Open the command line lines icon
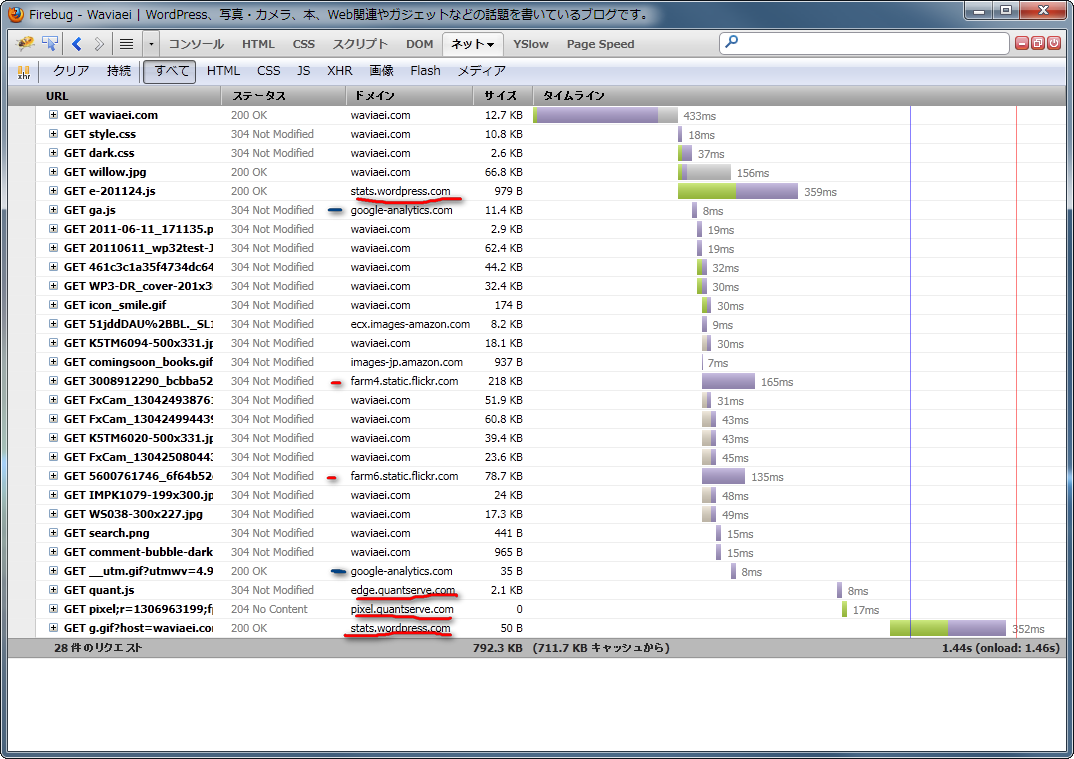Screen dimensions: 1074x759 click(x=127, y=44)
